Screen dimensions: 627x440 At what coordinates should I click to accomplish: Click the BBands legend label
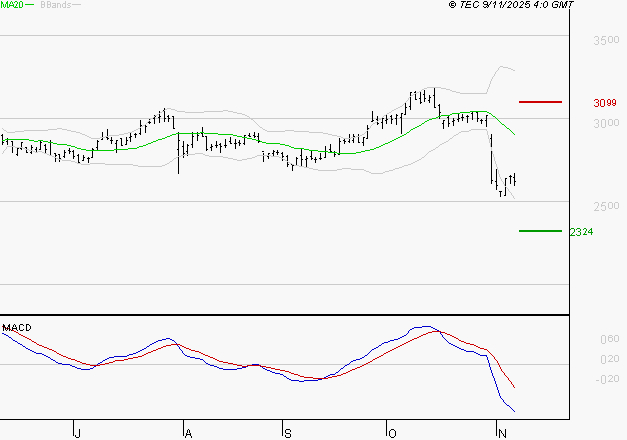pyautogui.click(x=56, y=5)
